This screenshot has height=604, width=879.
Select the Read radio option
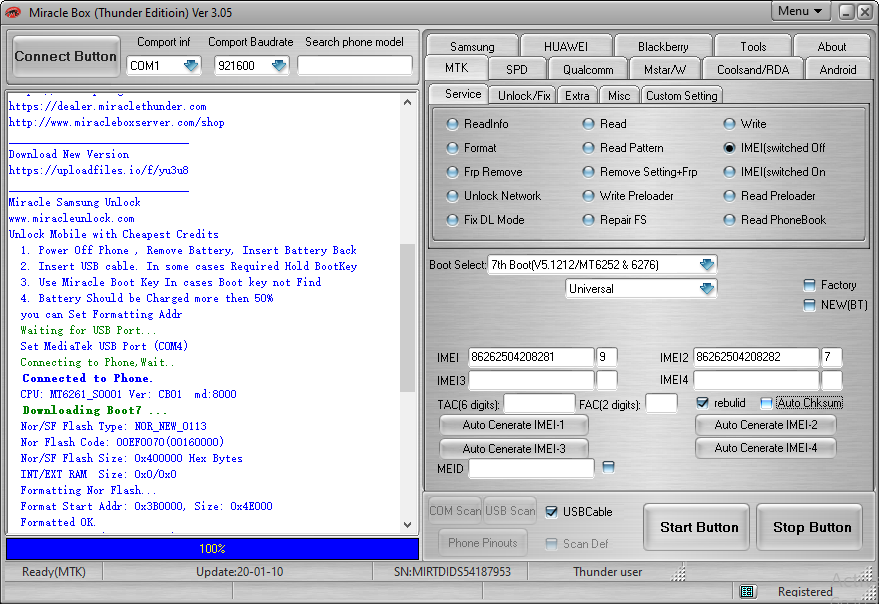pyautogui.click(x=604, y=124)
